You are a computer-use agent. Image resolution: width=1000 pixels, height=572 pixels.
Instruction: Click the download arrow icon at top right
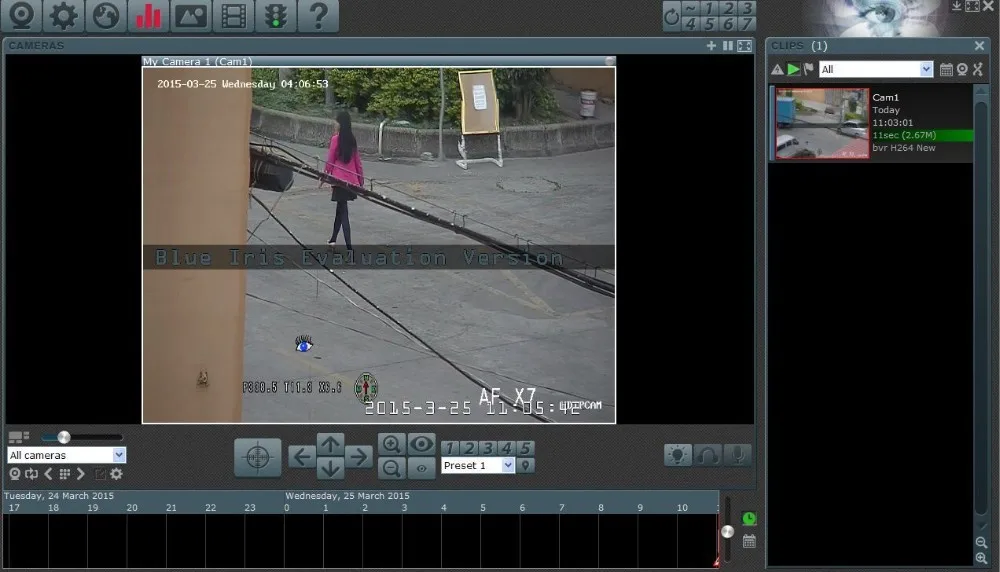pos(956,6)
